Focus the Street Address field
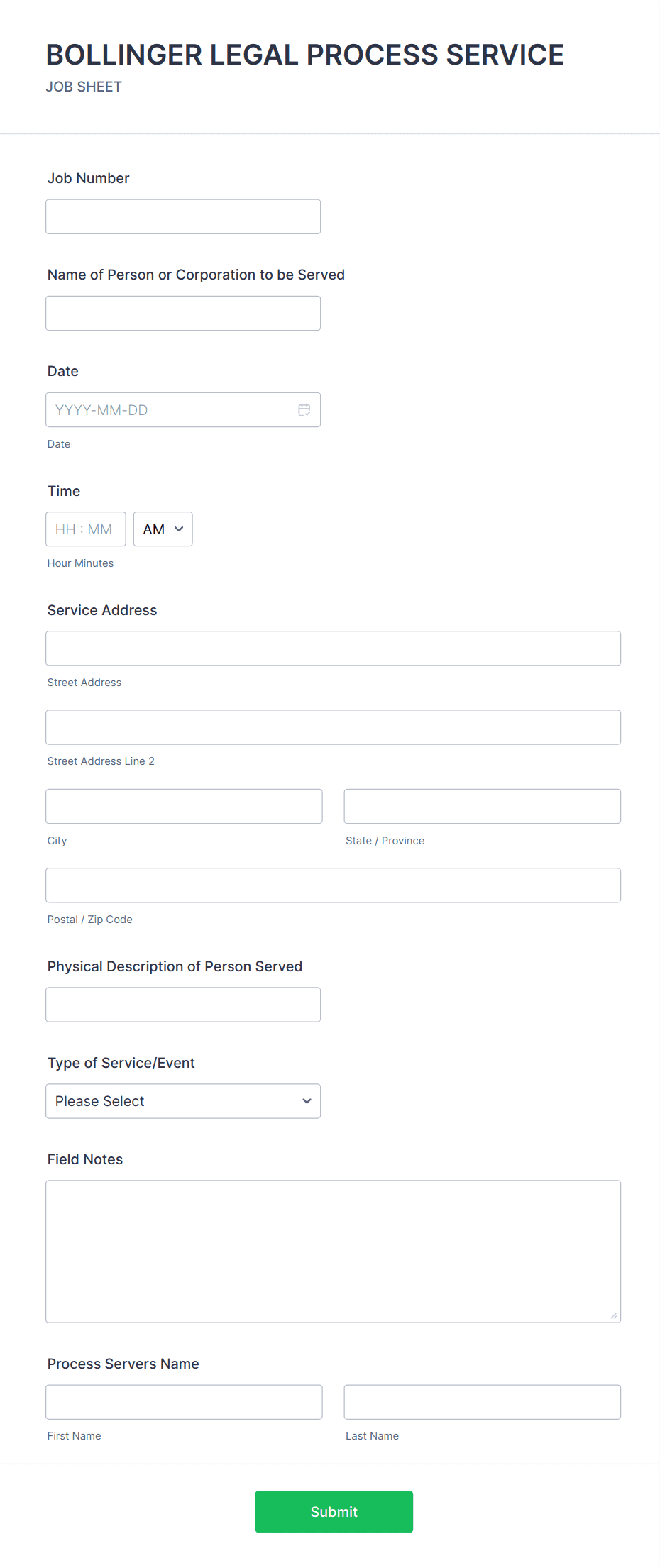Screen dimensions: 660x1568 point(333,648)
